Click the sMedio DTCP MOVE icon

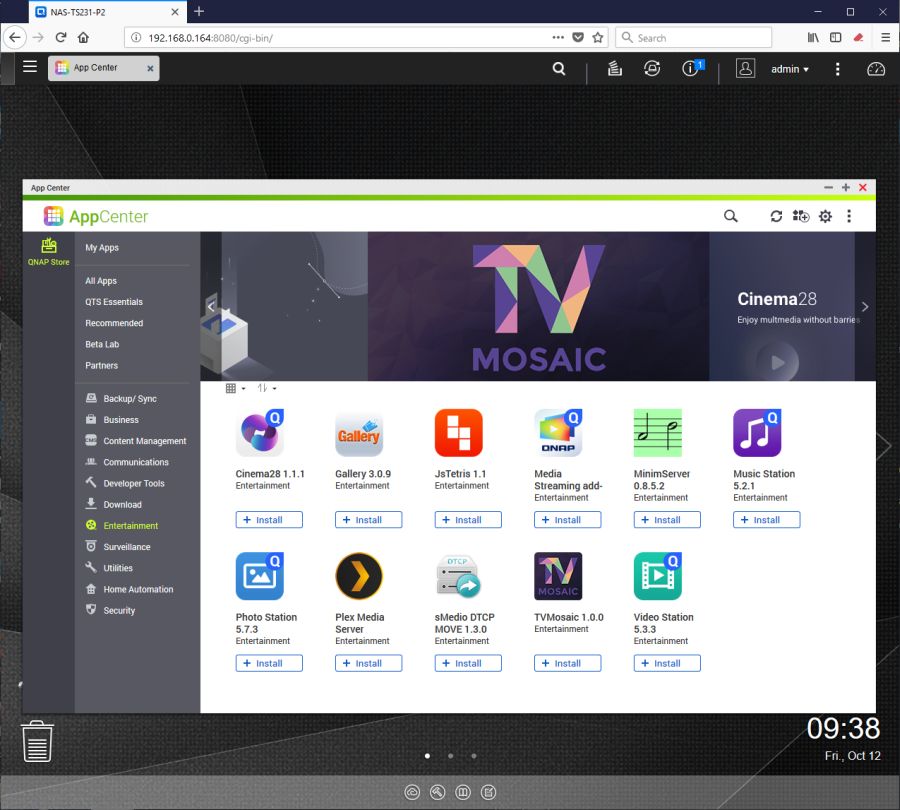pyautogui.click(x=459, y=576)
